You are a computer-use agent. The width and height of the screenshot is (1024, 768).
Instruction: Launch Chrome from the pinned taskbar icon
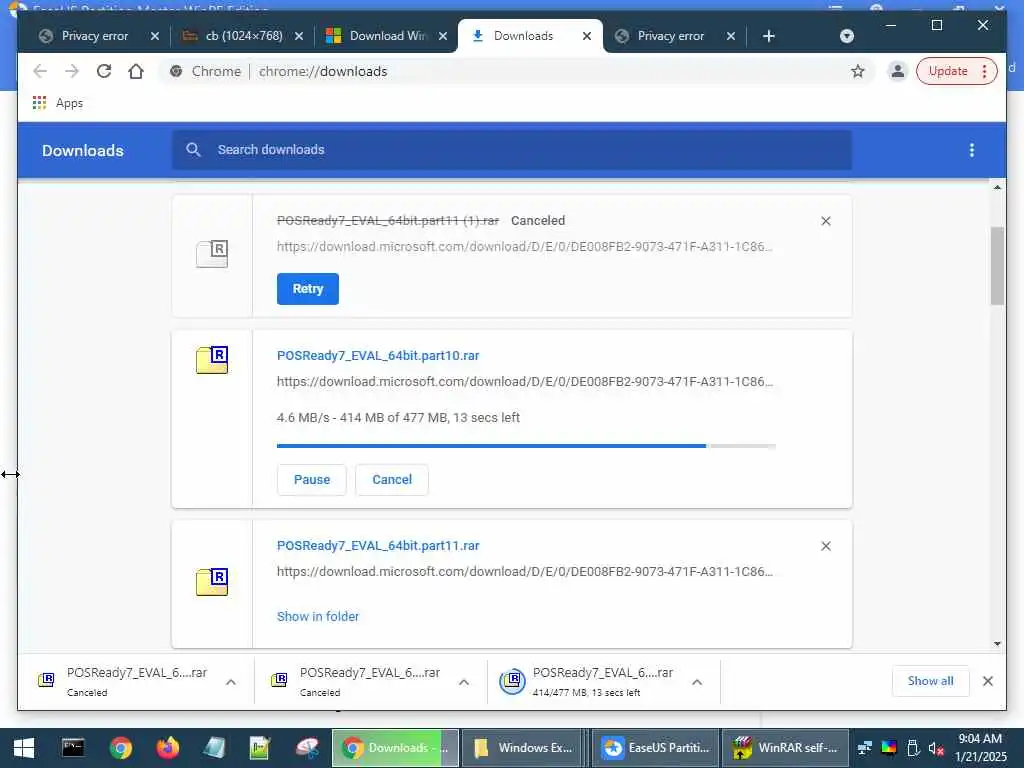coord(121,748)
